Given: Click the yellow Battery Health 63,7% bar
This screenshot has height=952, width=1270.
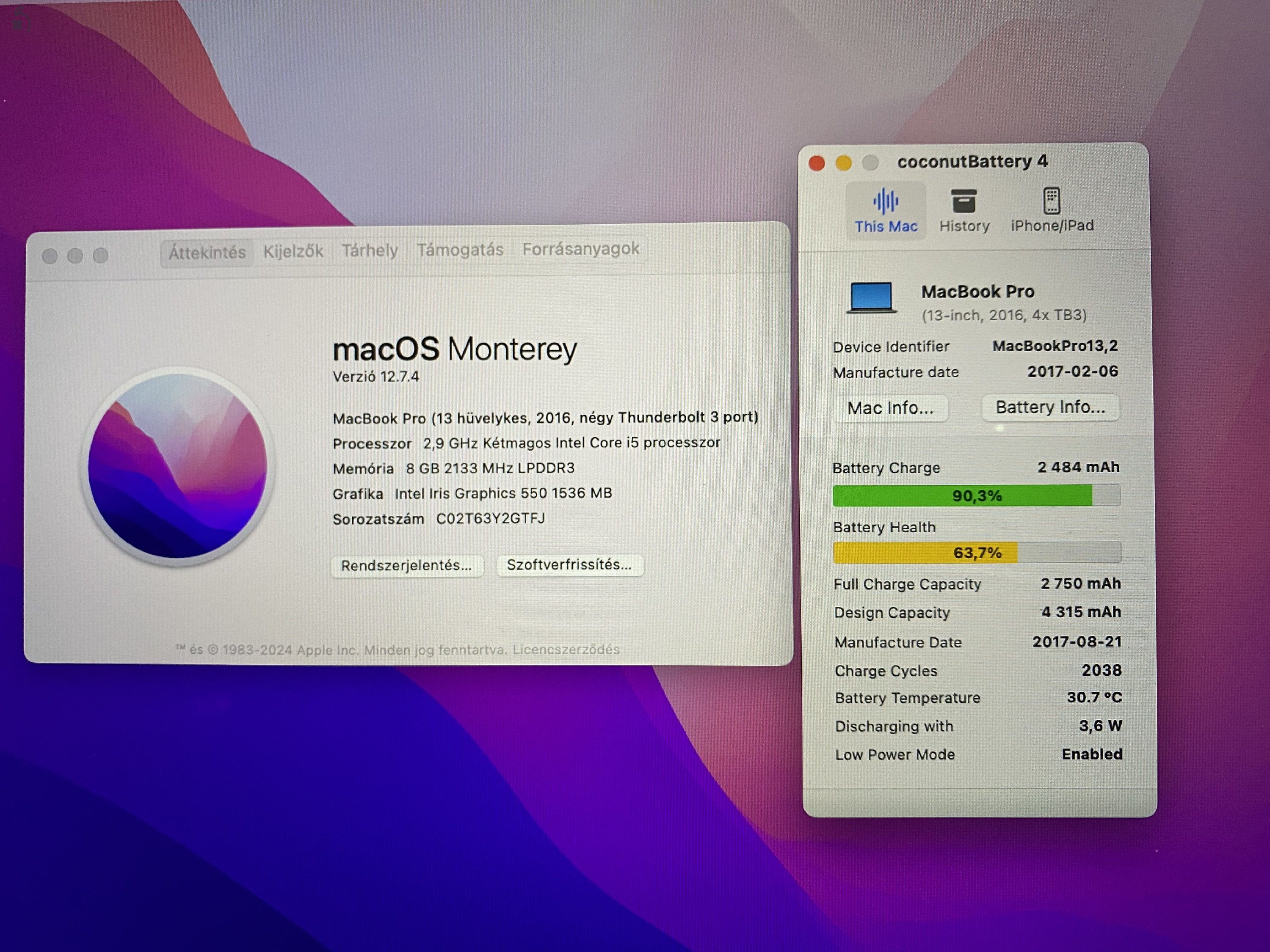Looking at the screenshot, I should [977, 553].
